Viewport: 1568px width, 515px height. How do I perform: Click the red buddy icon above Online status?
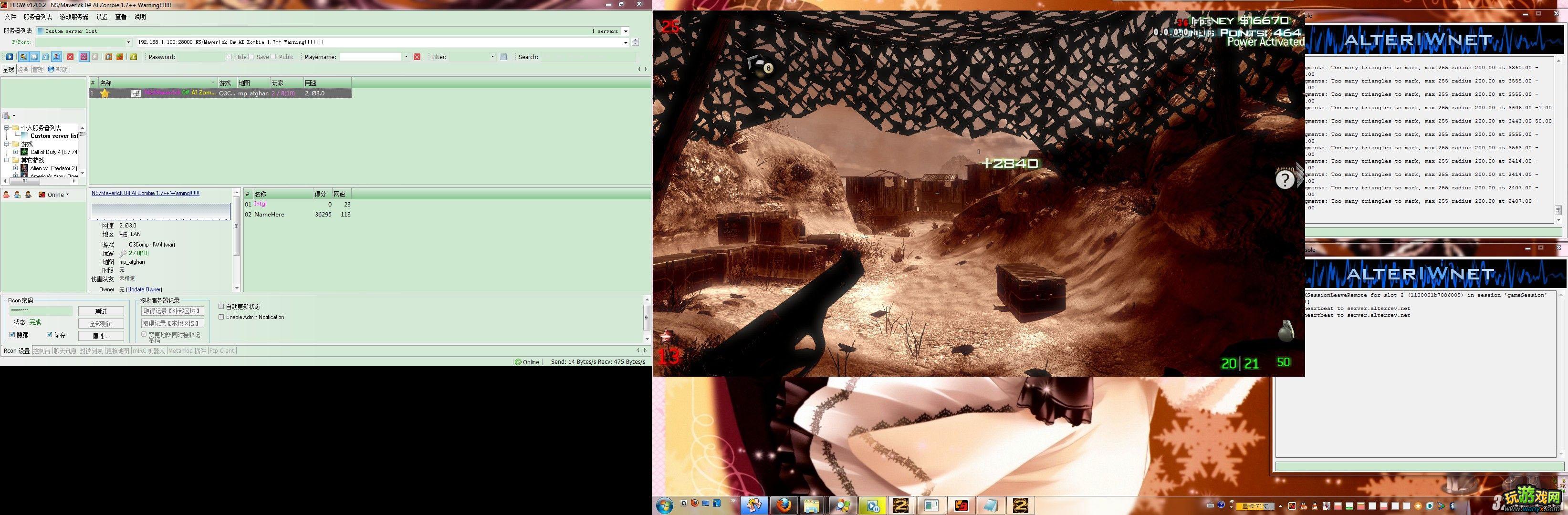(x=7, y=195)
